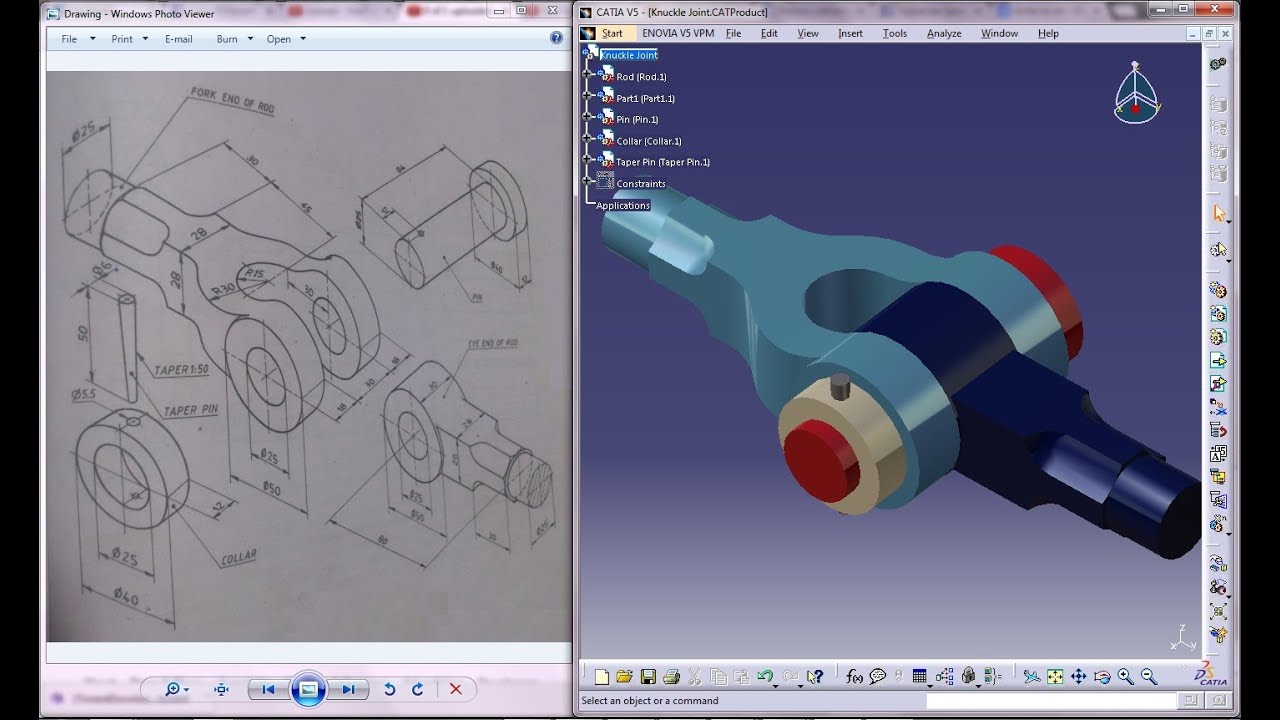The width and height of the screenshot is (1280, 720).
Task: Start slide show in Photo Viewer
Action: (308, 689)
